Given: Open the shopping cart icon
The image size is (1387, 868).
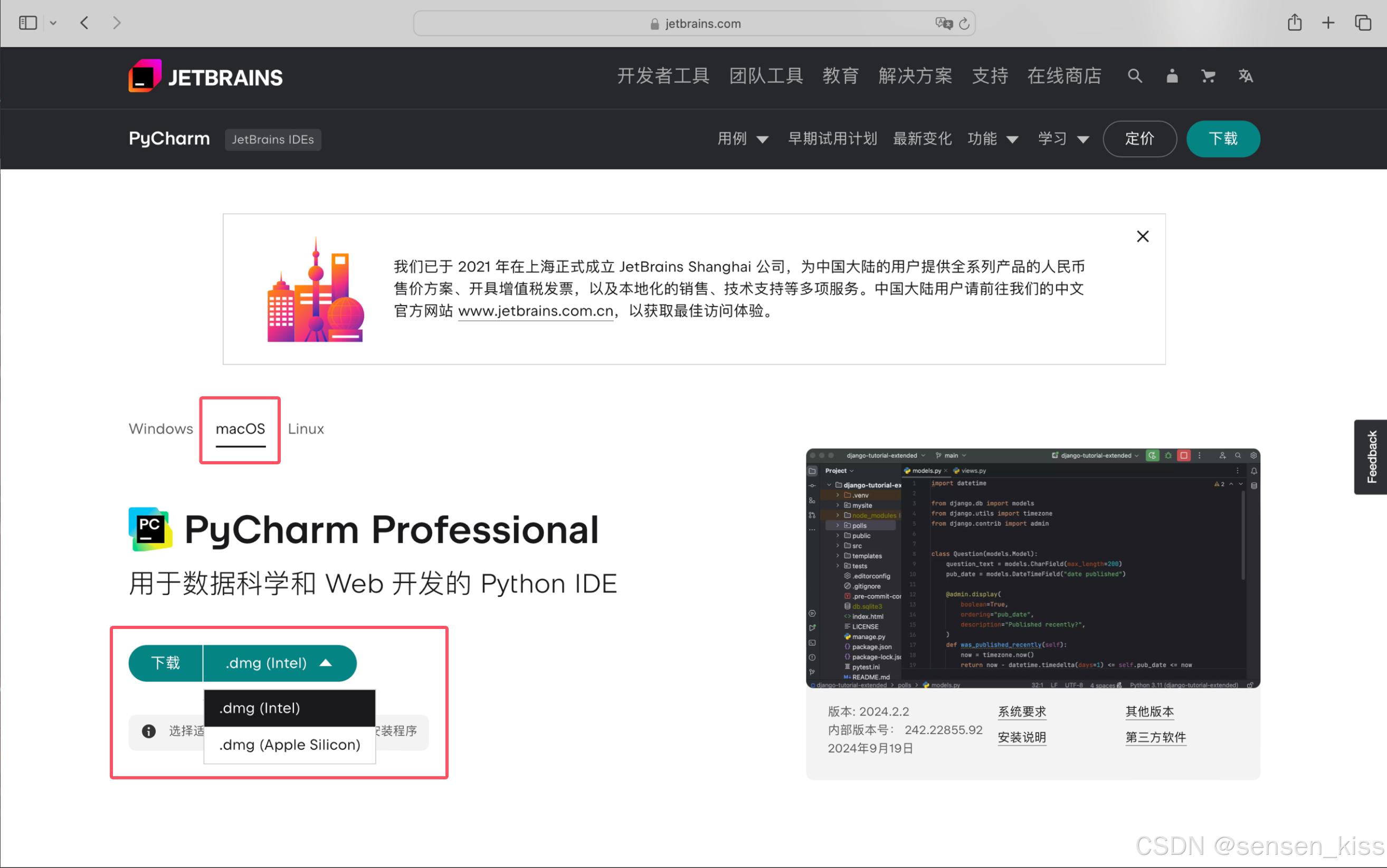Looking at the screenshot, I should [x=1209, y=76].
